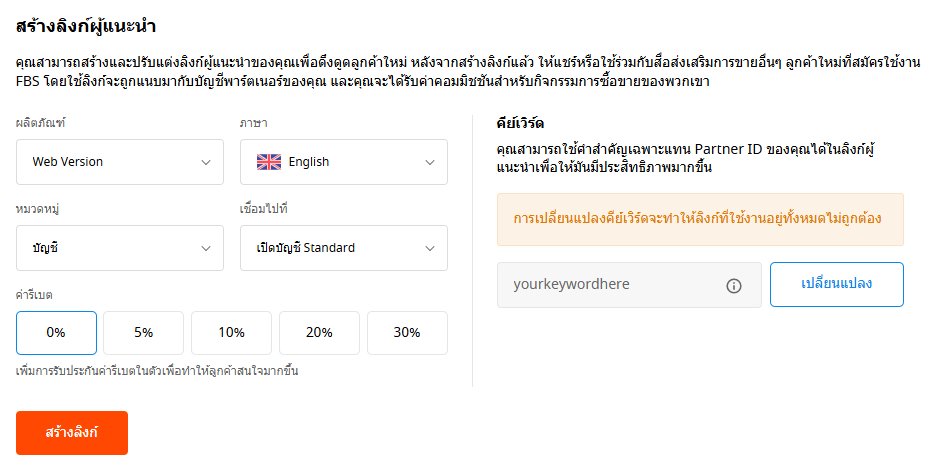The image size is (926, 474).
Task: Expand the หมวดหมู่ บัญชี dropdown
Action: coord(120,248)
